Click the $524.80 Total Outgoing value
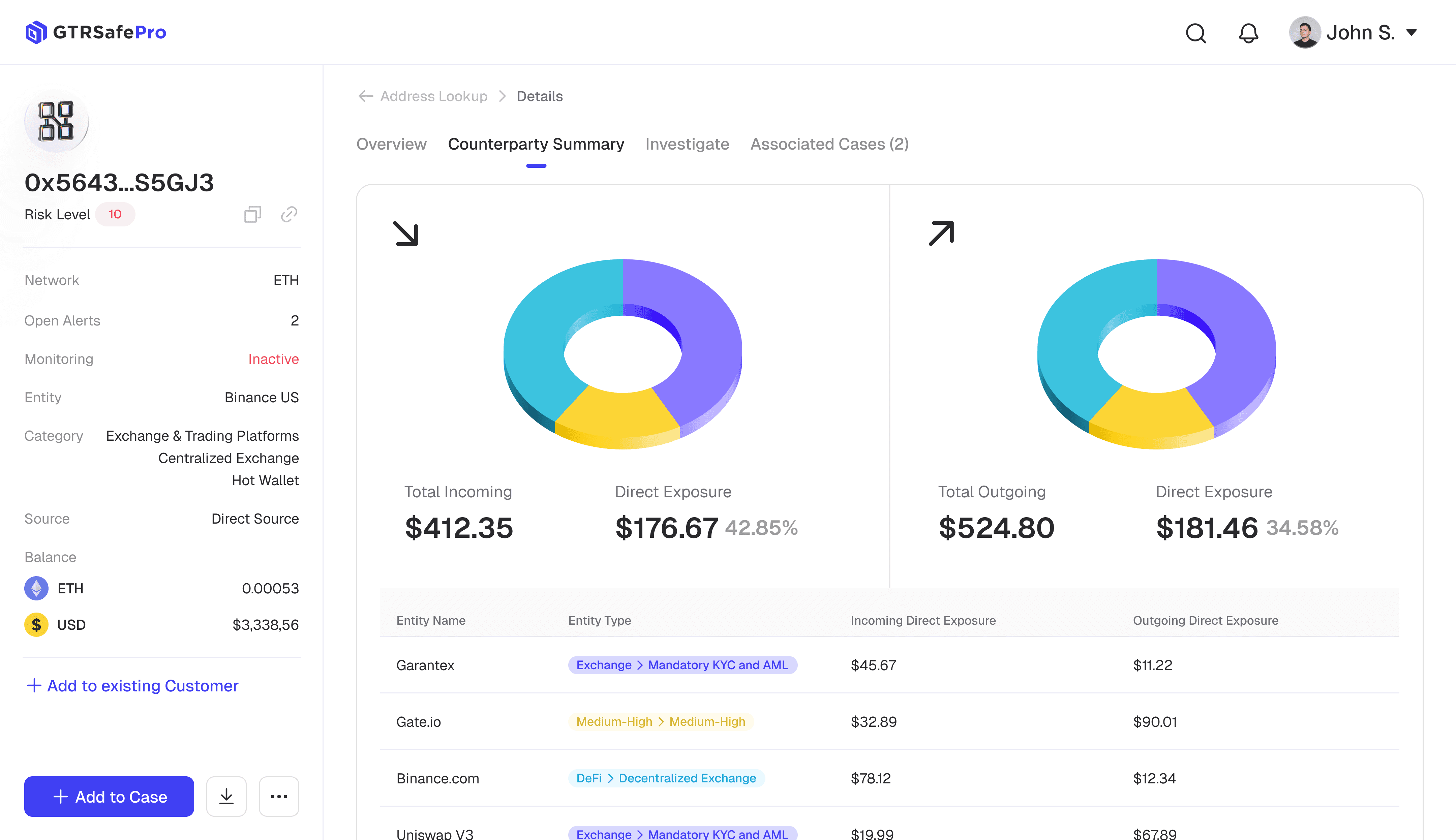 pos(996,528)
